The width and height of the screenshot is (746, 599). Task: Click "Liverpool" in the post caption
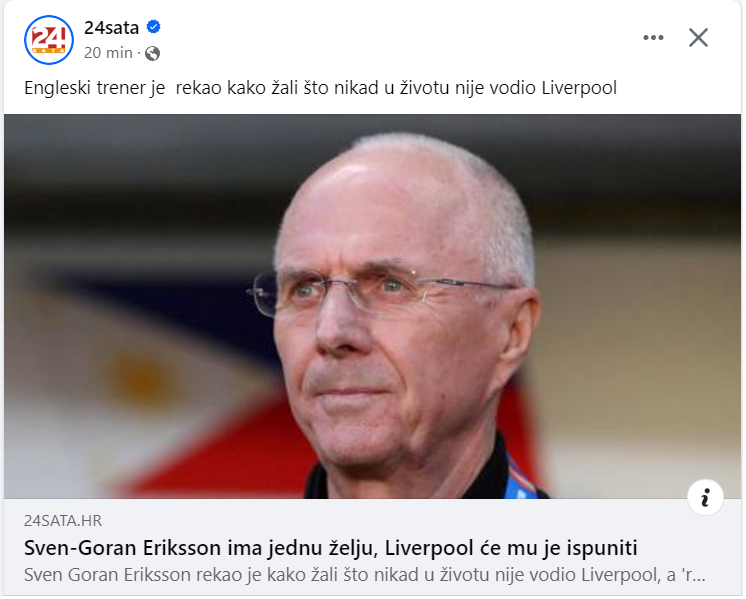click(x=581, y=88)
